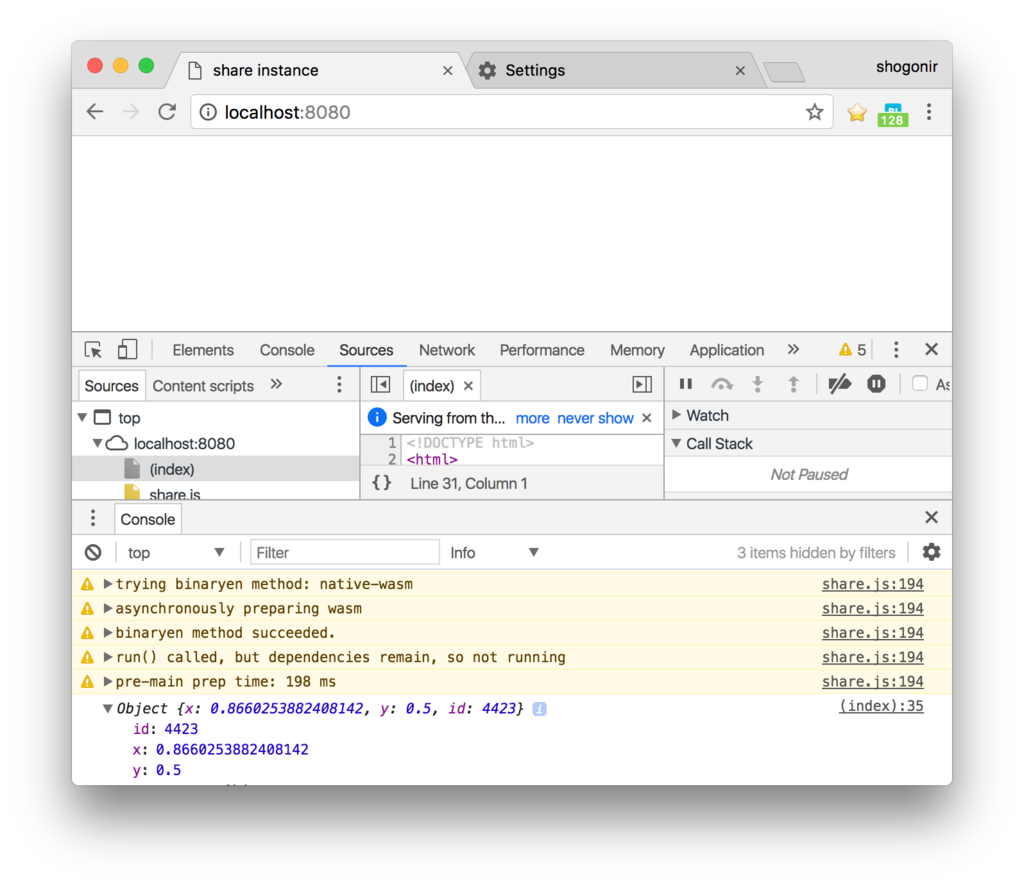The width and height of the screenshot is (1024, 888).
Task: Bookmark this page with the star
Action: coord(814,112)
